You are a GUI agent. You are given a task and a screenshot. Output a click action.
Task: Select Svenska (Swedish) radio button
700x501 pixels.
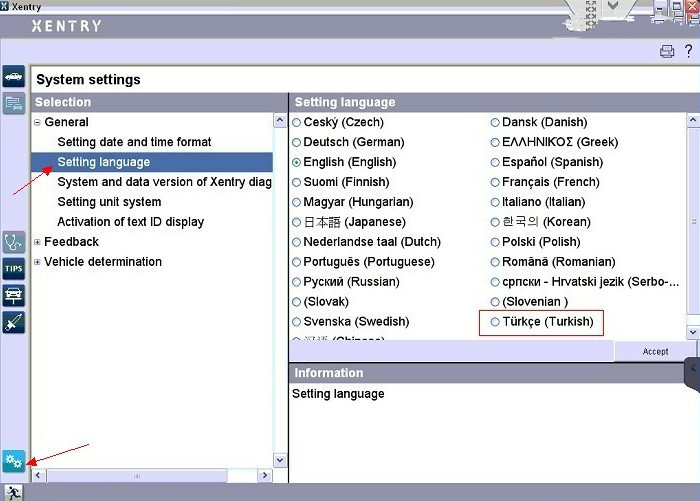[296, 321]
